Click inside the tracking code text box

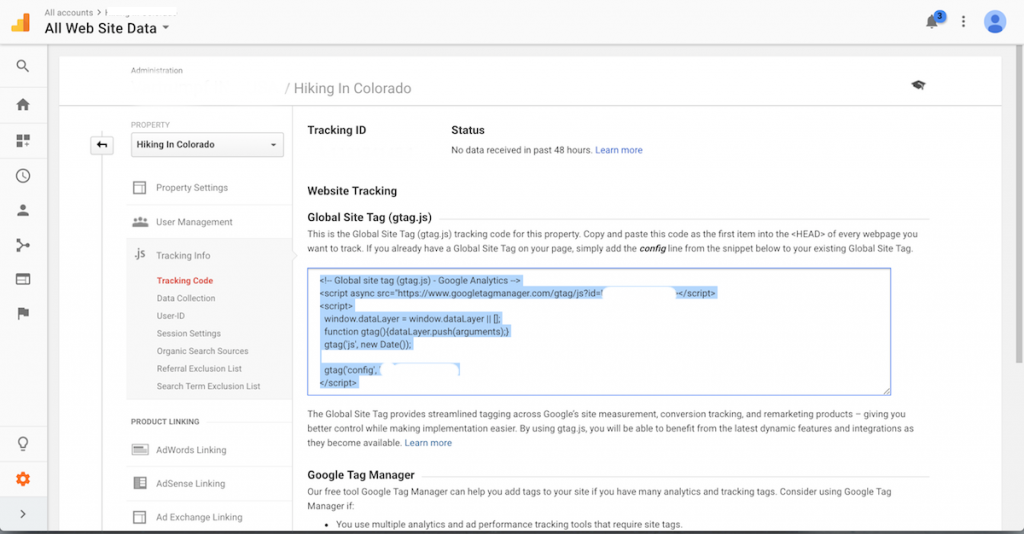(599, 332)
